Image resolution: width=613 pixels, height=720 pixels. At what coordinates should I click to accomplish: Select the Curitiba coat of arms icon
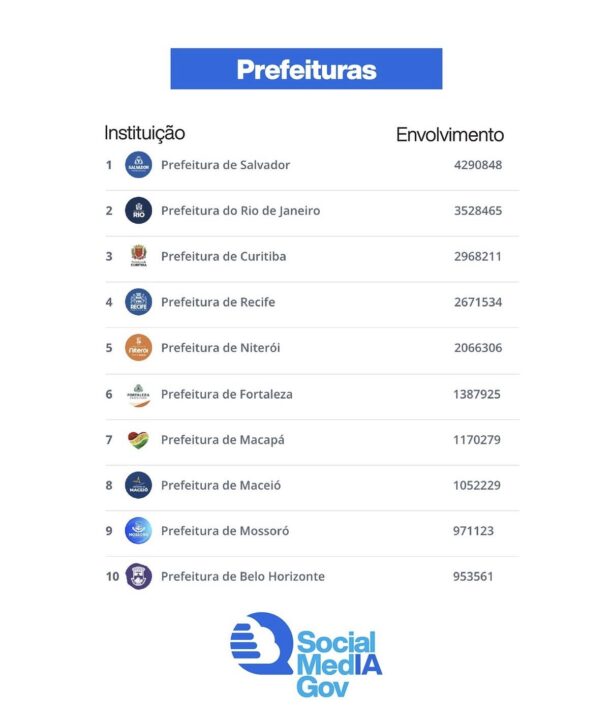[x=138, y=256]
